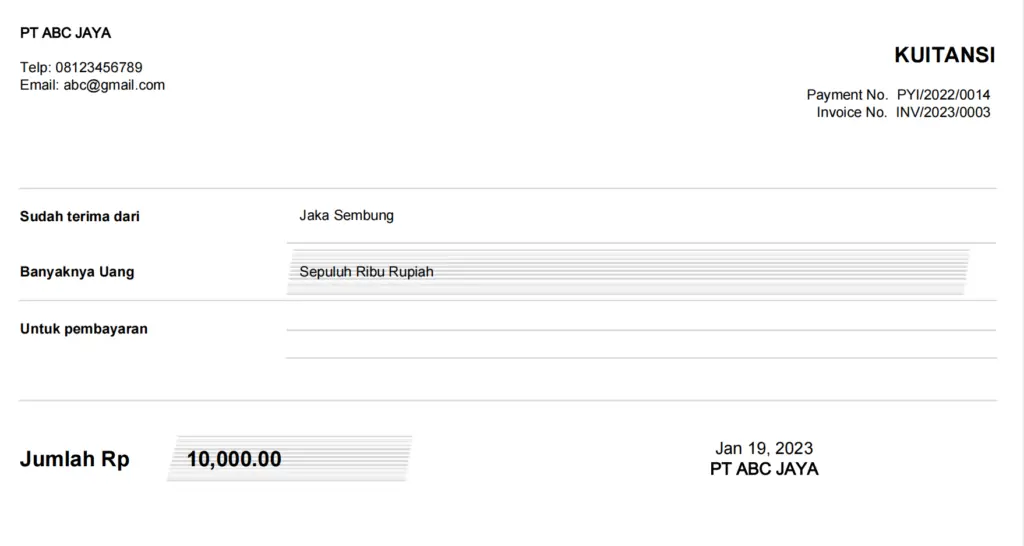1024x546 pixels.
Task: Click the PT ABC JAYA signature name
Action: point(764,469)
